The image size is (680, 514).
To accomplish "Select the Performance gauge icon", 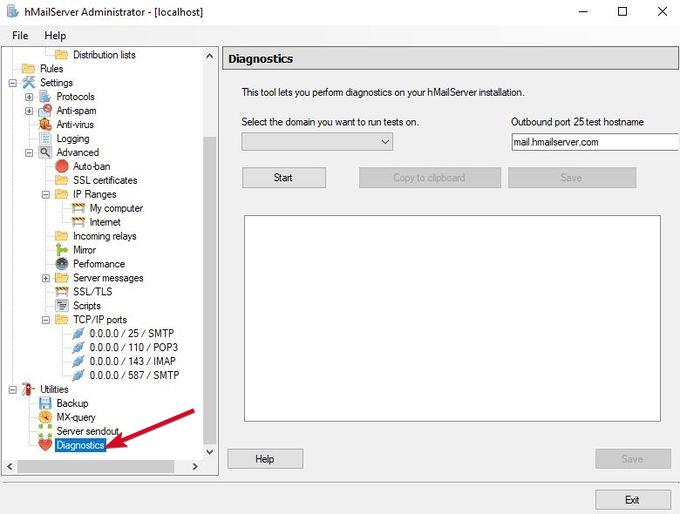I will coord(62,264).
